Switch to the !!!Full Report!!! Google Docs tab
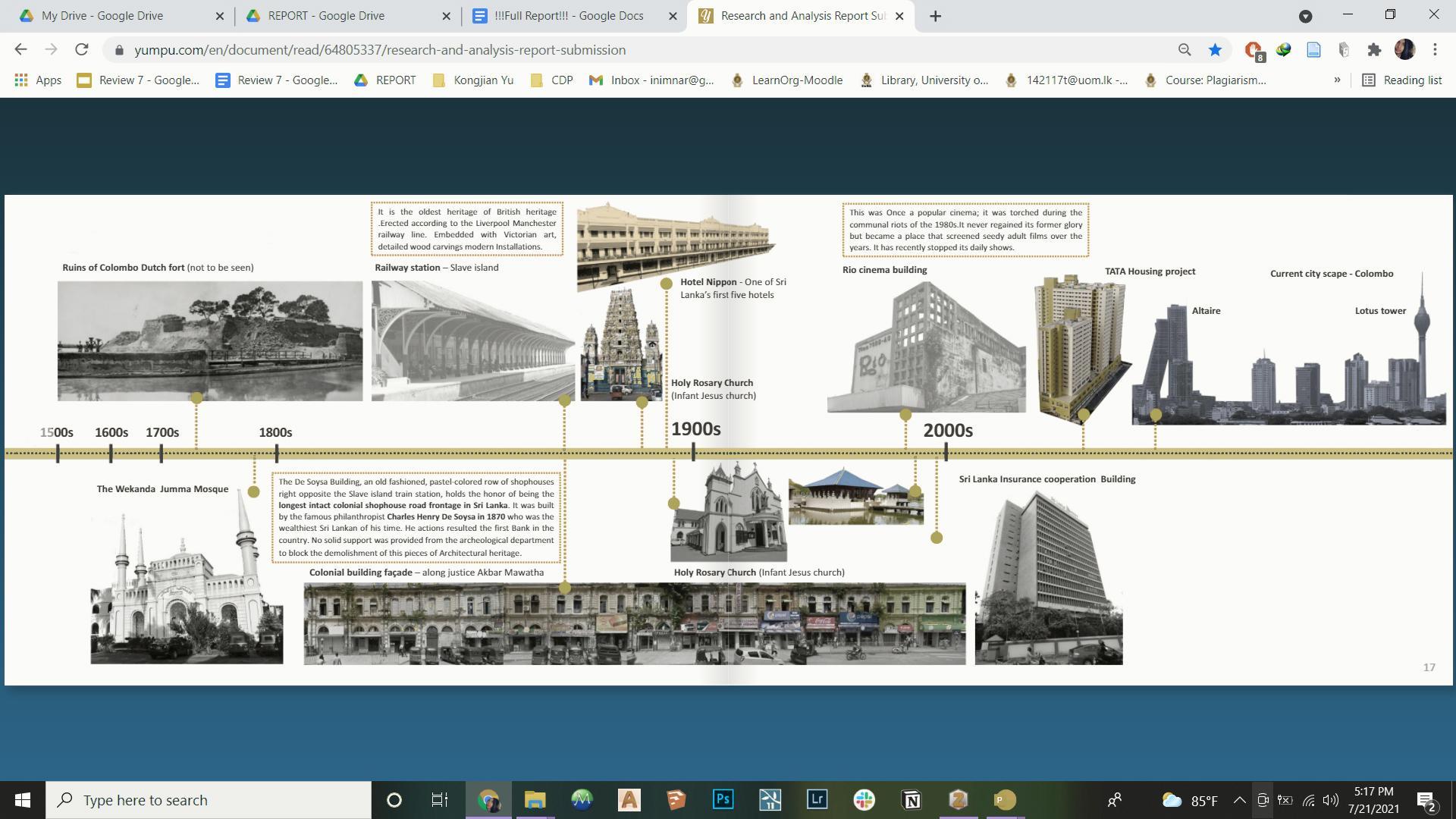Viewport: 1456px width, 819px height. [x=568, y=16]
